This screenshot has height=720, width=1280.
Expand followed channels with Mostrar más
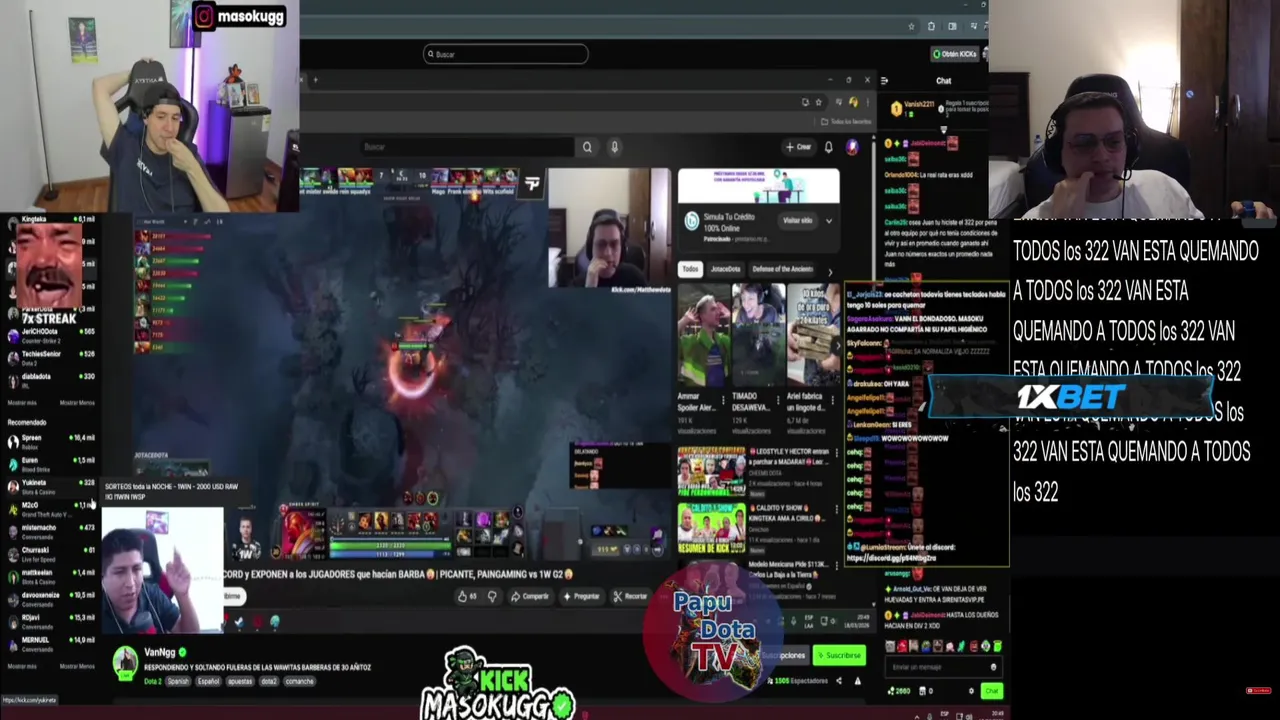pos(22,403)
